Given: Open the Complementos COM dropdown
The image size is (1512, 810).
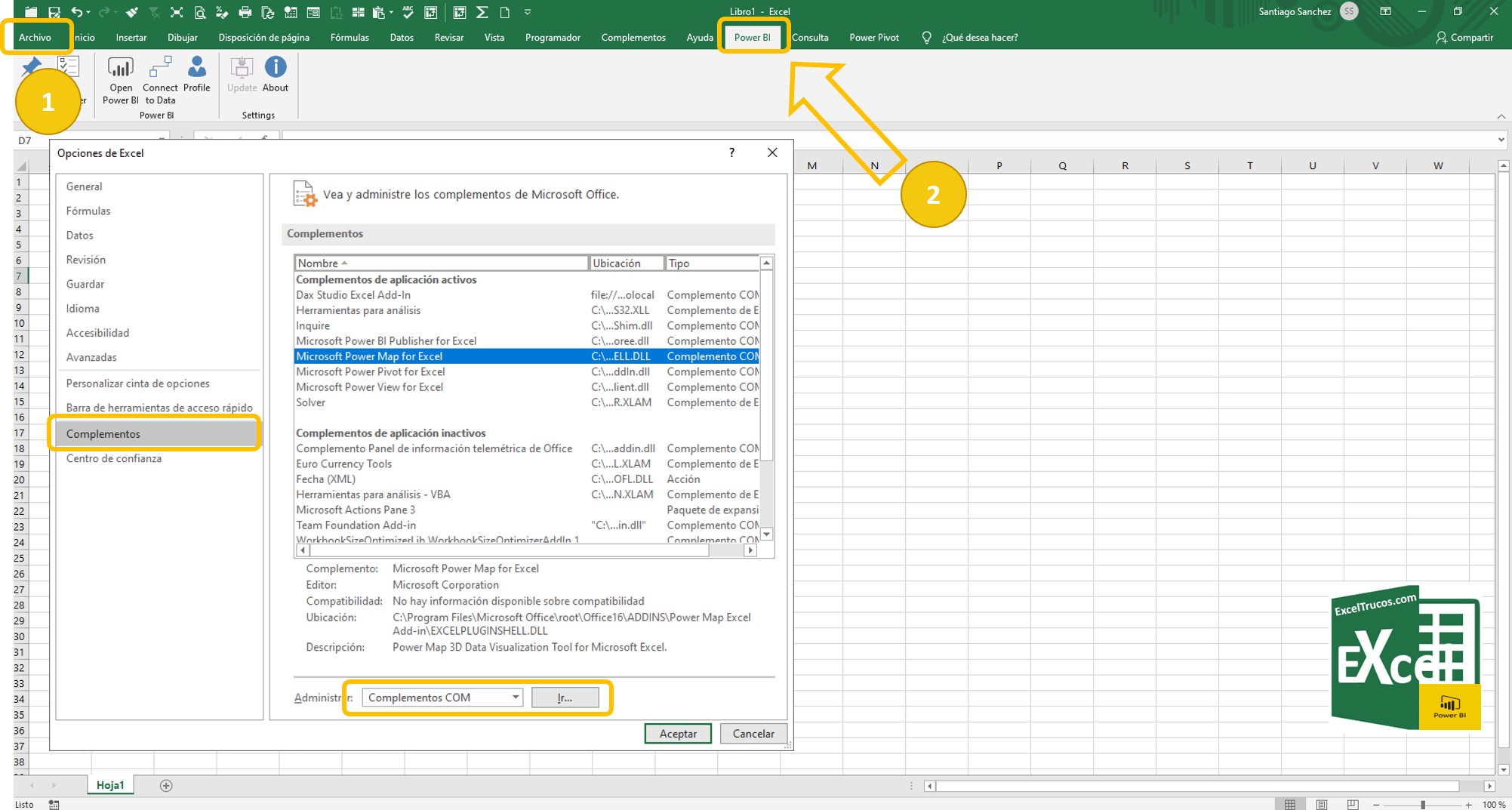Looking at the screenshot, I should (440, 697).
